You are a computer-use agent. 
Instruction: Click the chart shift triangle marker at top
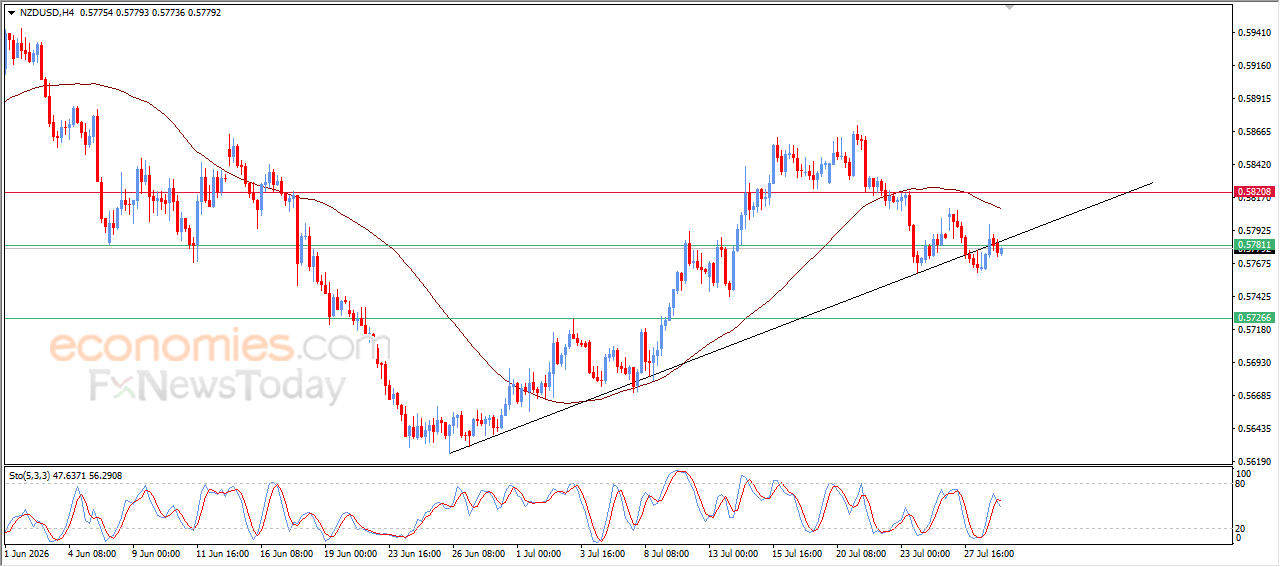pyautogui.click(x=1009, y=7)
